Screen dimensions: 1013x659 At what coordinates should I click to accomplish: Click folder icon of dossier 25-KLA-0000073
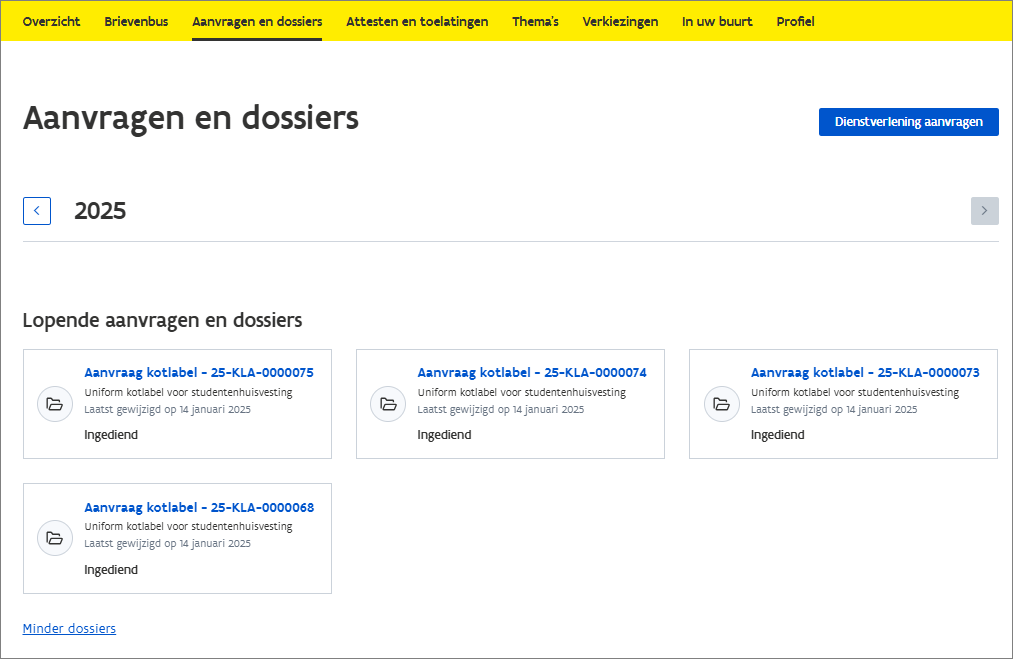tap(721, 404)
